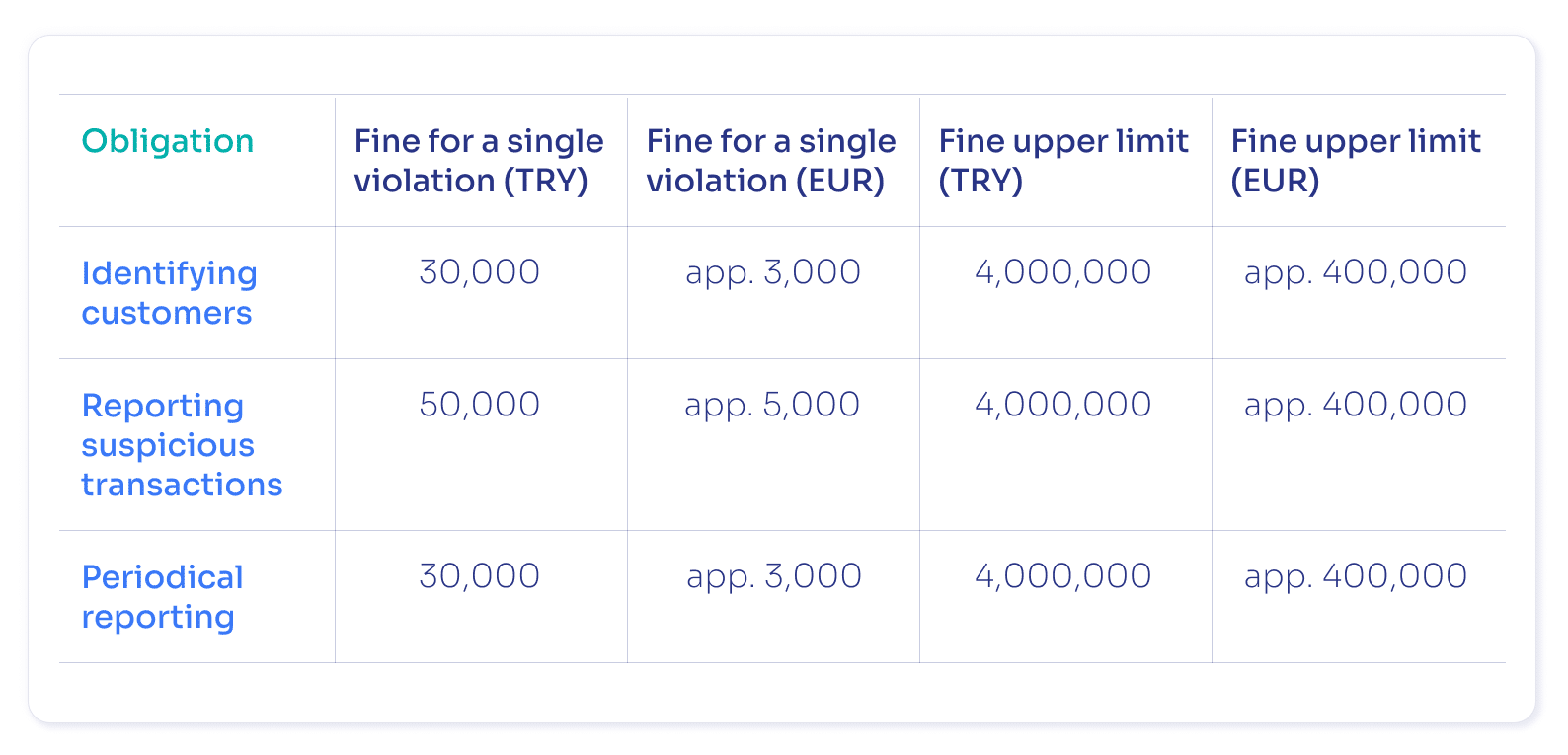Click the app. 5,000 EUR cell
The height and width of the screenshot is (755, 1568).
773,405
